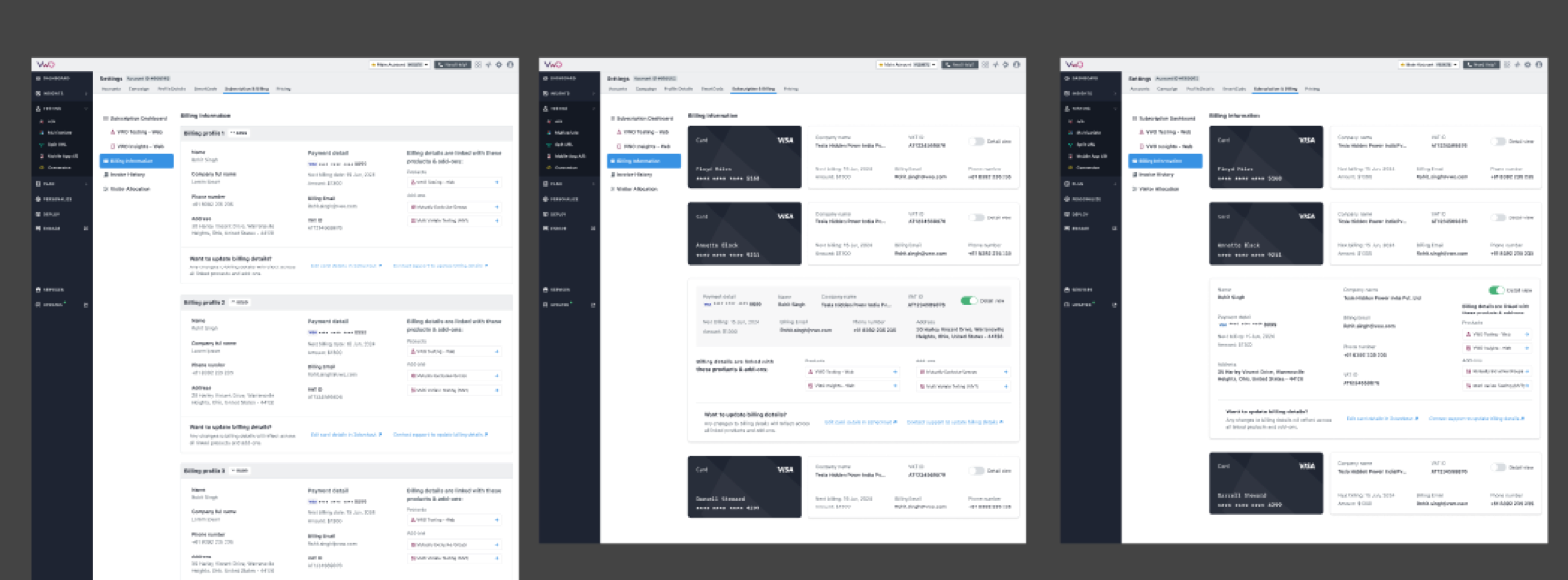Screen dimensions: 1568x580
Task: Click the Floyd Miles Visa card in the middle mockup
Action: point(745,157)
